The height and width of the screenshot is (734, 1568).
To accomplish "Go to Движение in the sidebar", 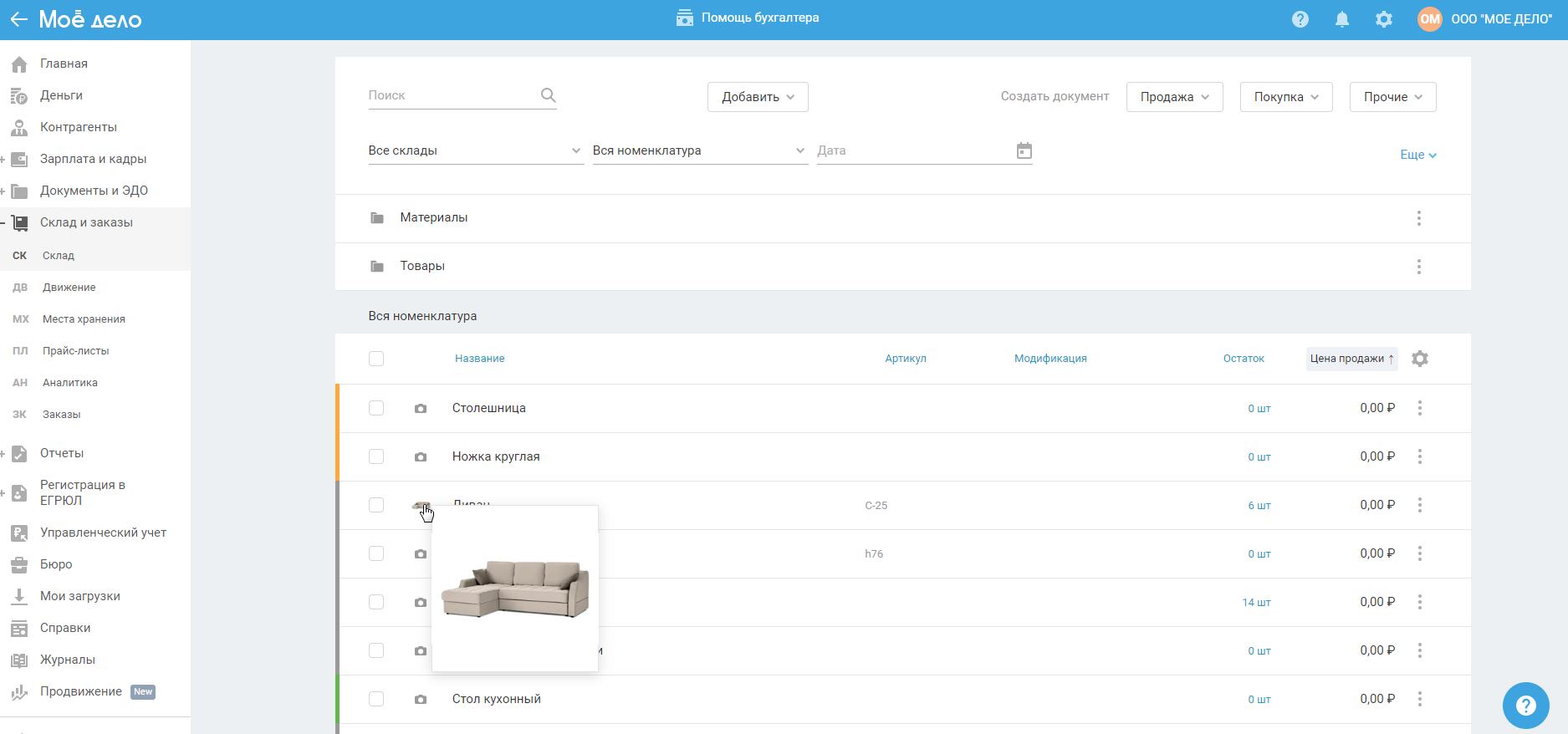I will [69, 288].
